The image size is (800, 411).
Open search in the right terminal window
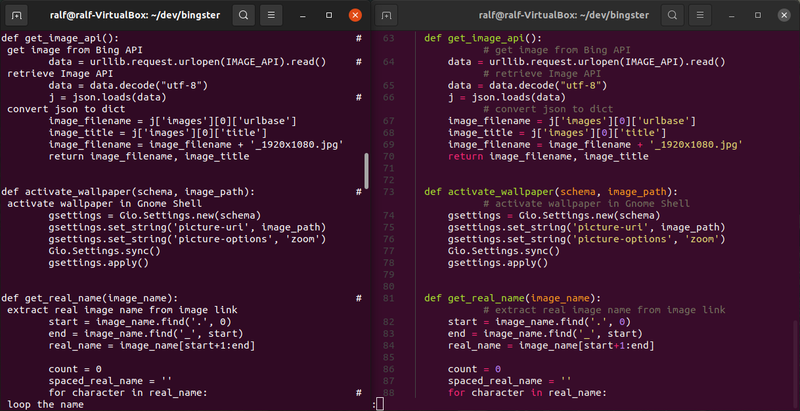673,15
